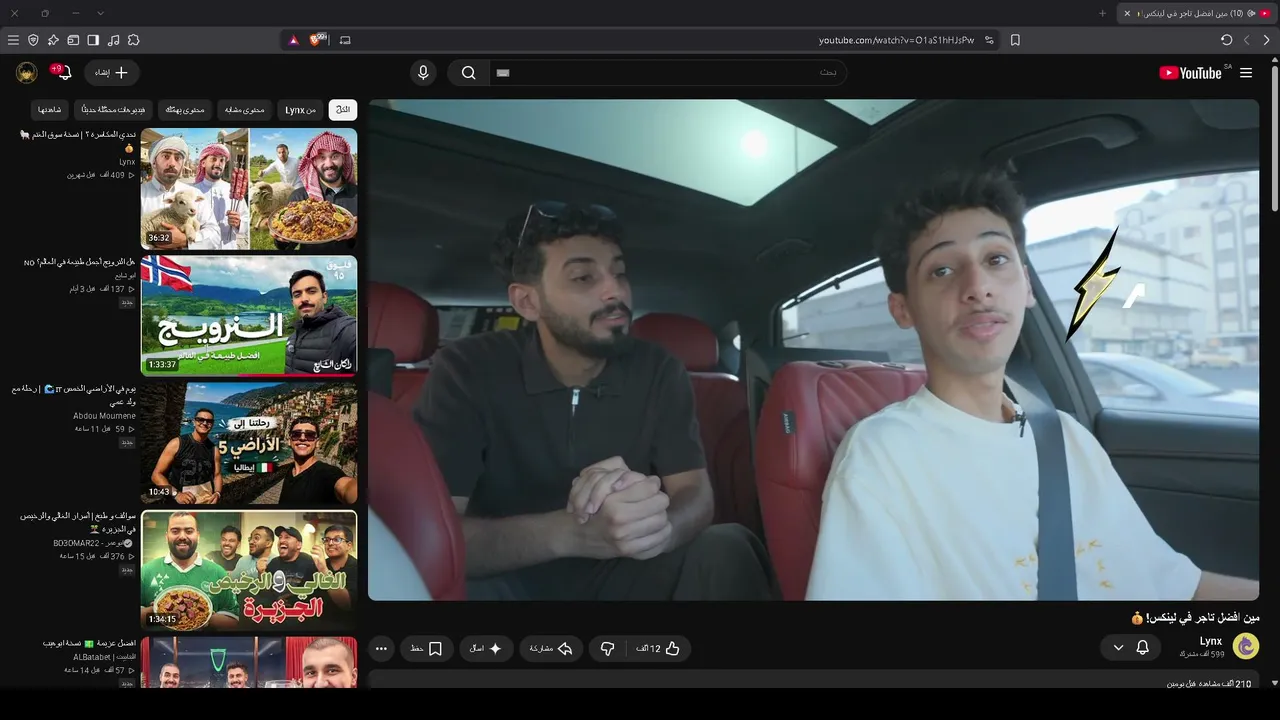Open browser main hamburger menu

tap(13, 40)
